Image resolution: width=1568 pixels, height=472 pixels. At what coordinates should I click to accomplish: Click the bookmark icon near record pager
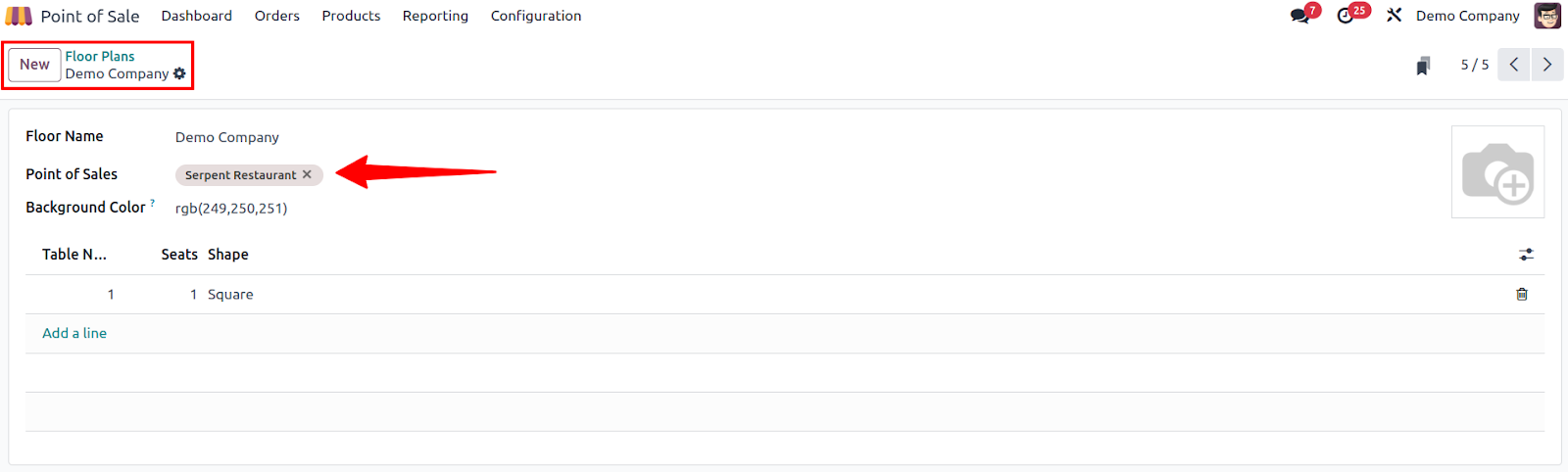[1423, 65]
